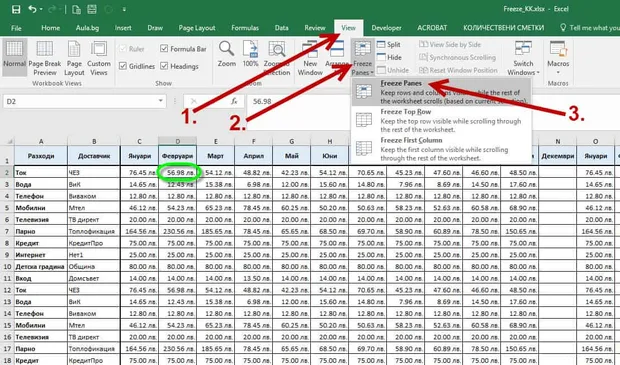Toggle the Formula Bar checkbox

pyautogui.click(x=164, y=49)
